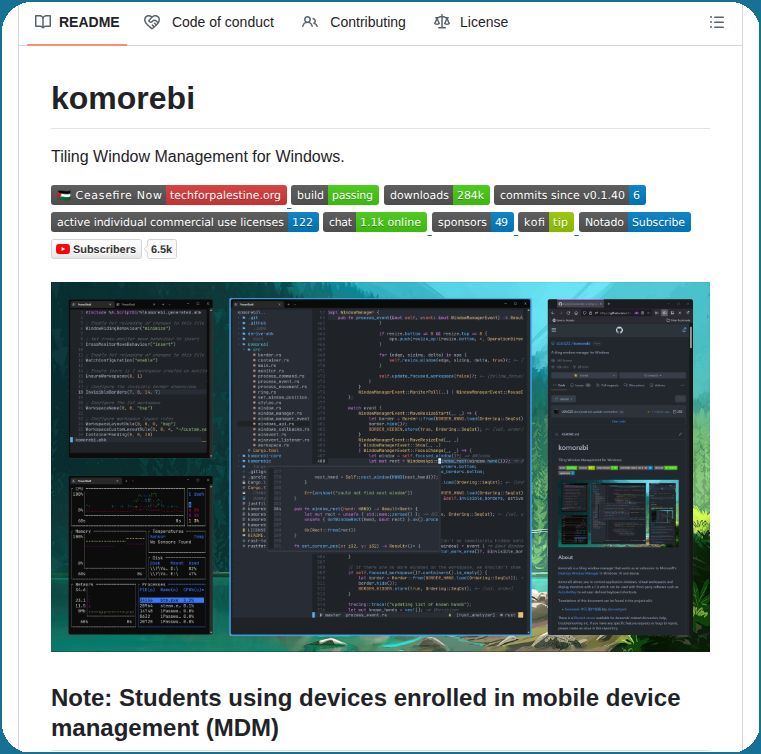Click the MDM students note heading
761x754 pixels.
tap(365, 713)
